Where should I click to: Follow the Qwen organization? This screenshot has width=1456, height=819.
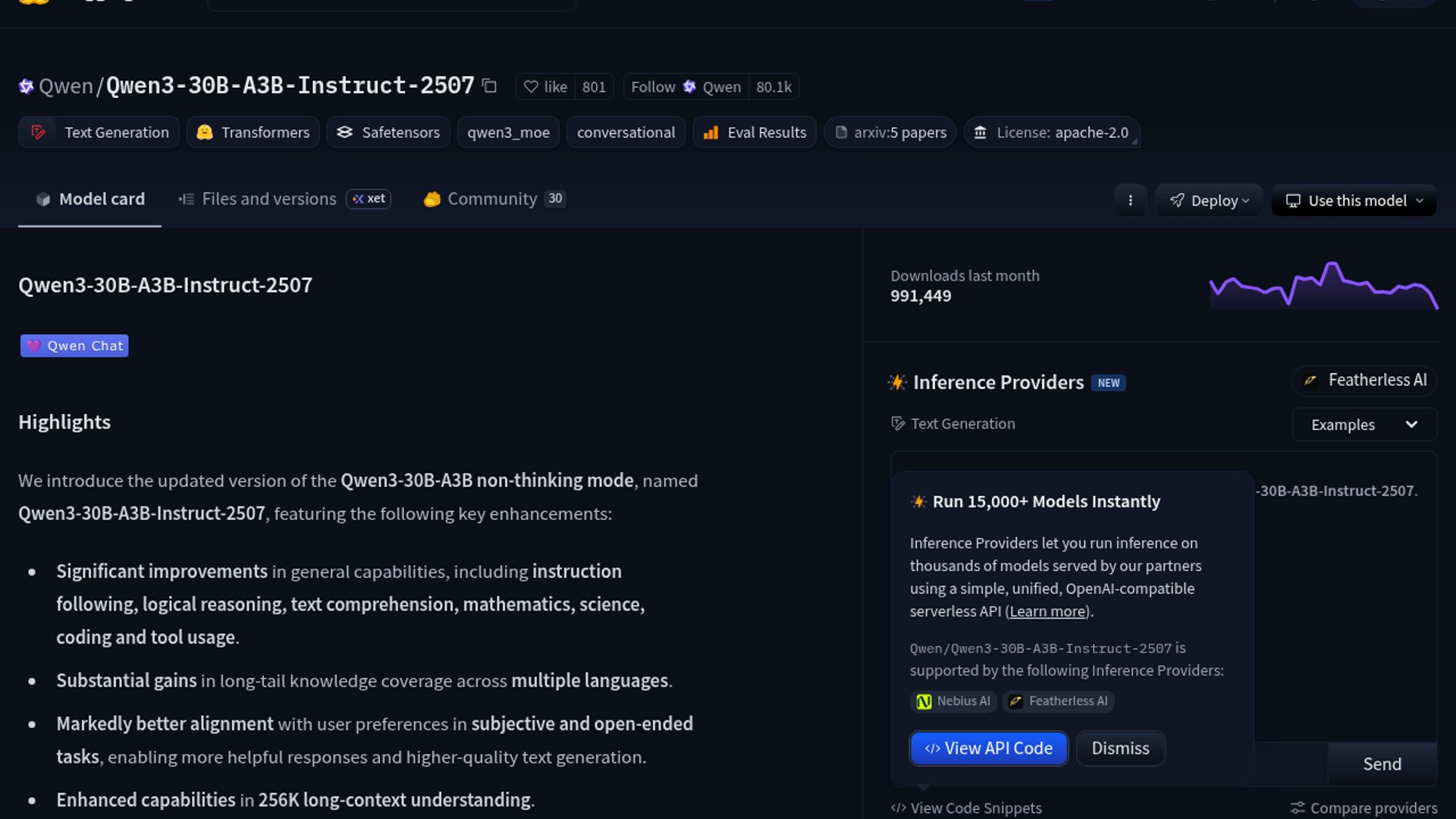click(x=686, y=87)
